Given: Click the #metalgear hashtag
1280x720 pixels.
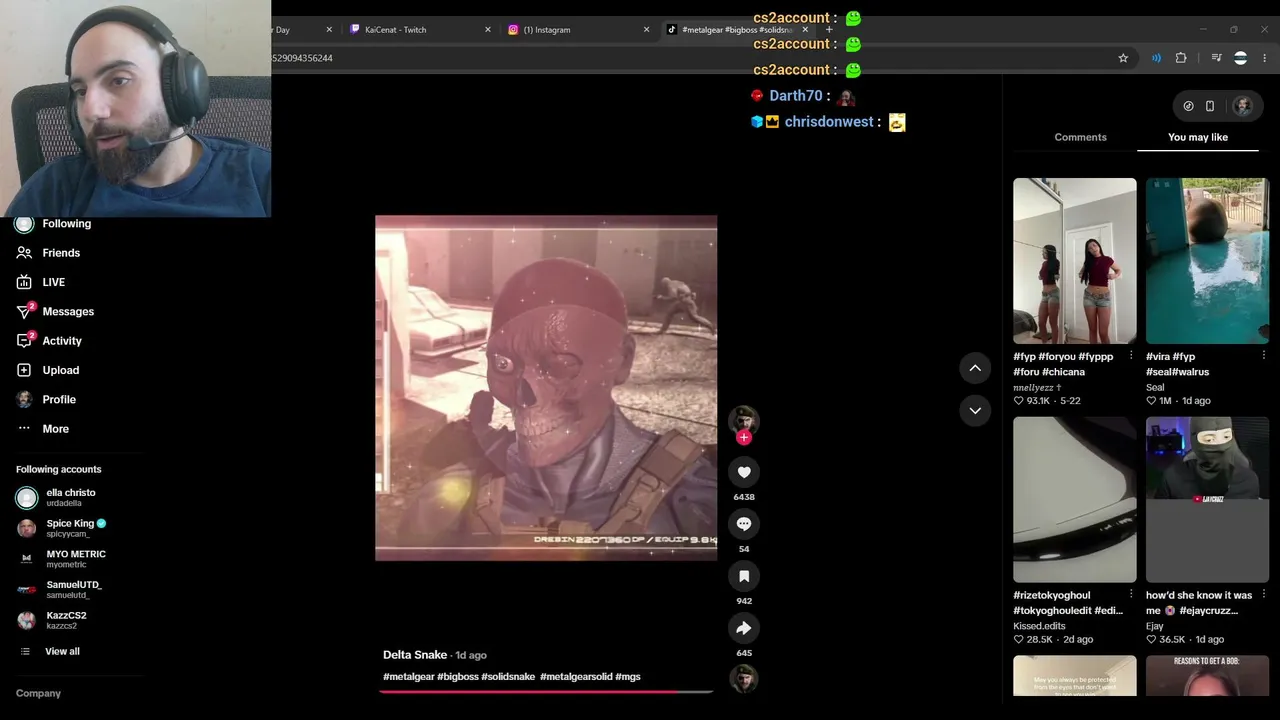Looking at the screenshot, I should (409, 677).
